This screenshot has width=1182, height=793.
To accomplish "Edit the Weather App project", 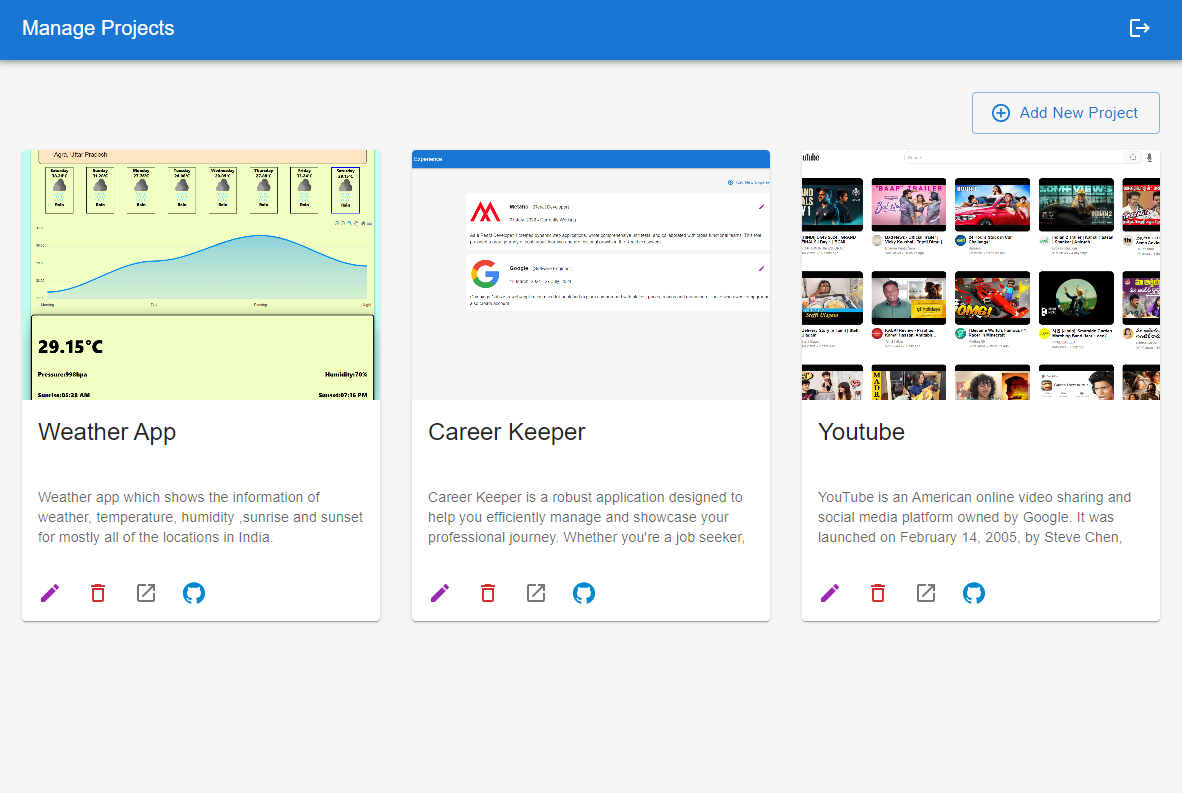I will pos(50,593).
